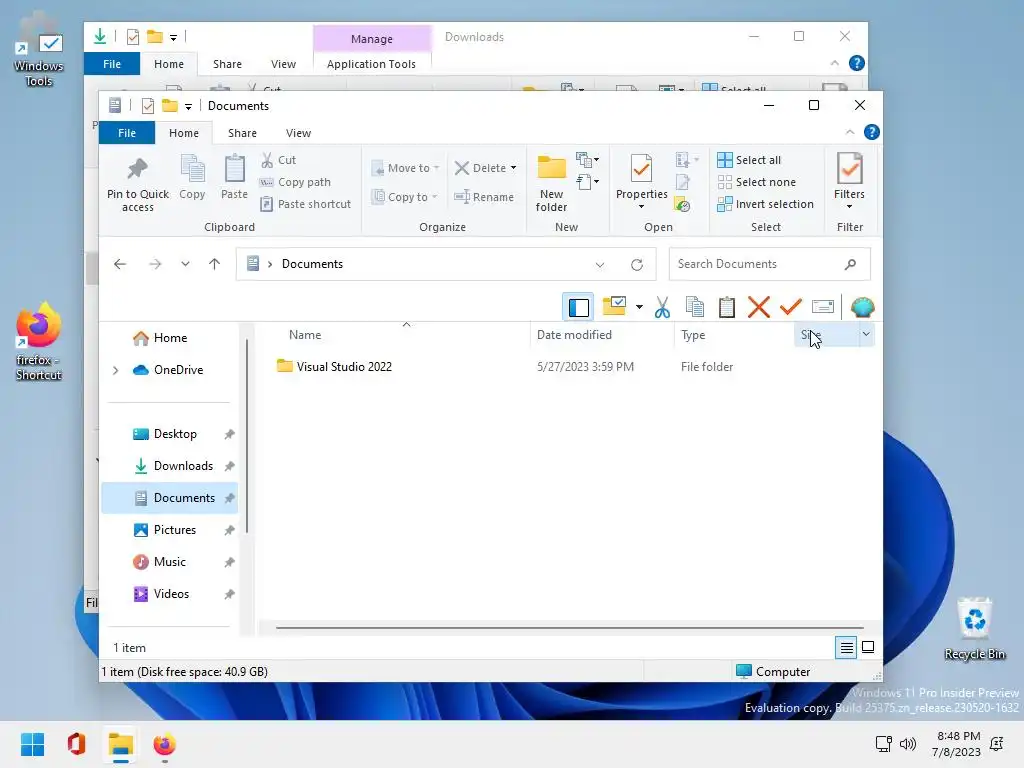Click the clipboard paste toolbar icon
This screenshot has width=1024, height=768.
[726, 307]
